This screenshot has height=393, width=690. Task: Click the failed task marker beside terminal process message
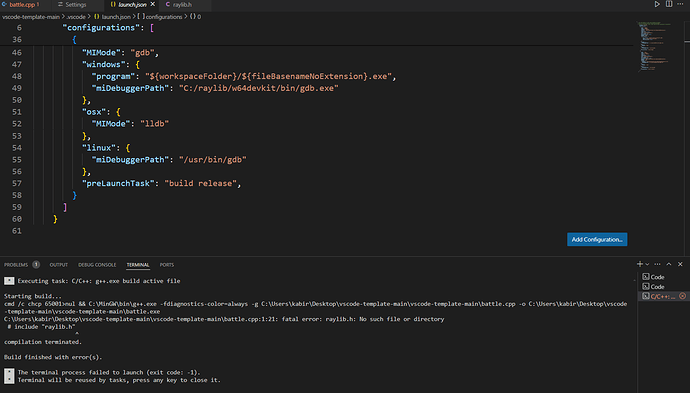(9, 376)
